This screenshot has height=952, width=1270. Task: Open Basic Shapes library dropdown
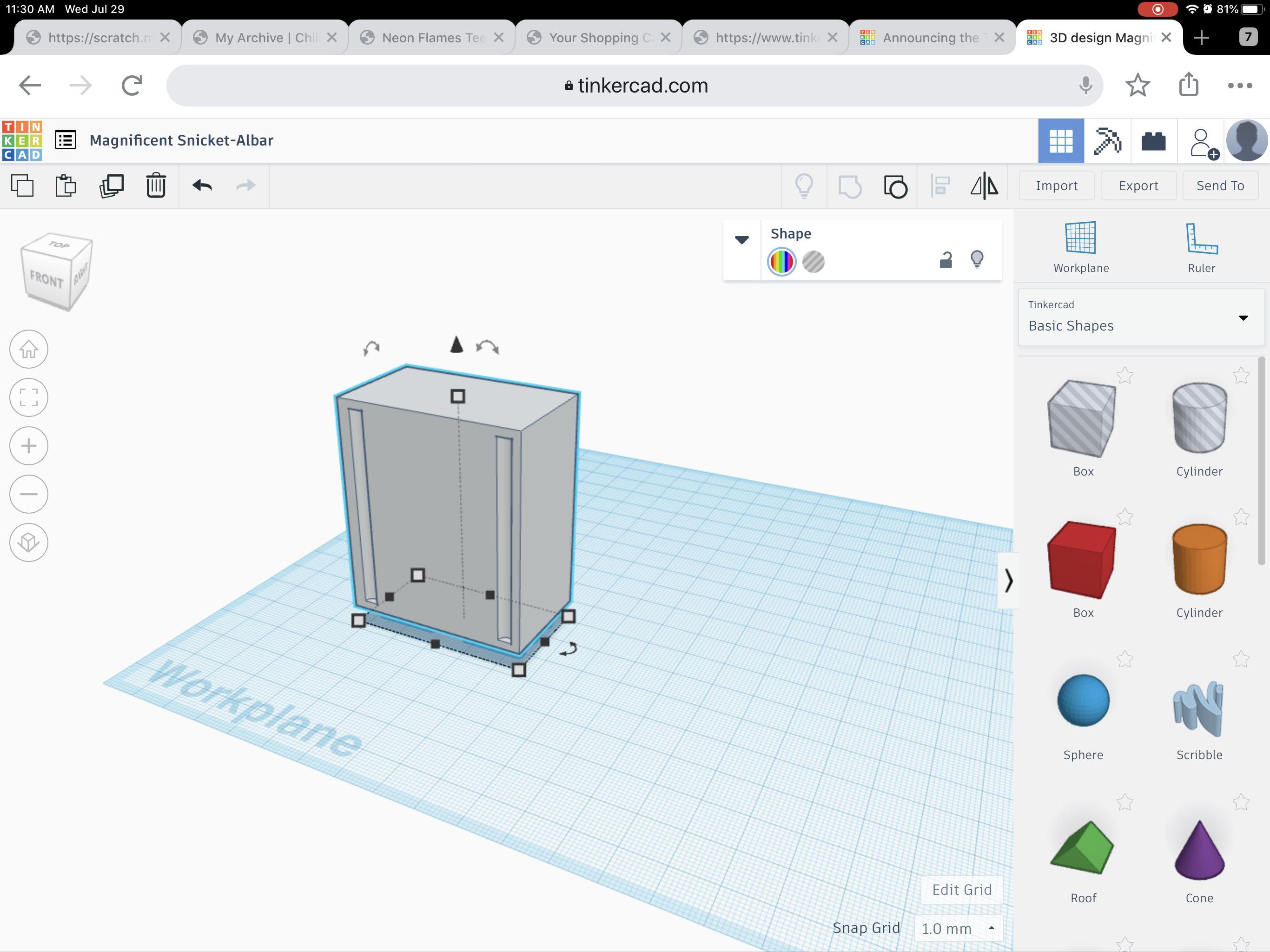coord(1141,317)
